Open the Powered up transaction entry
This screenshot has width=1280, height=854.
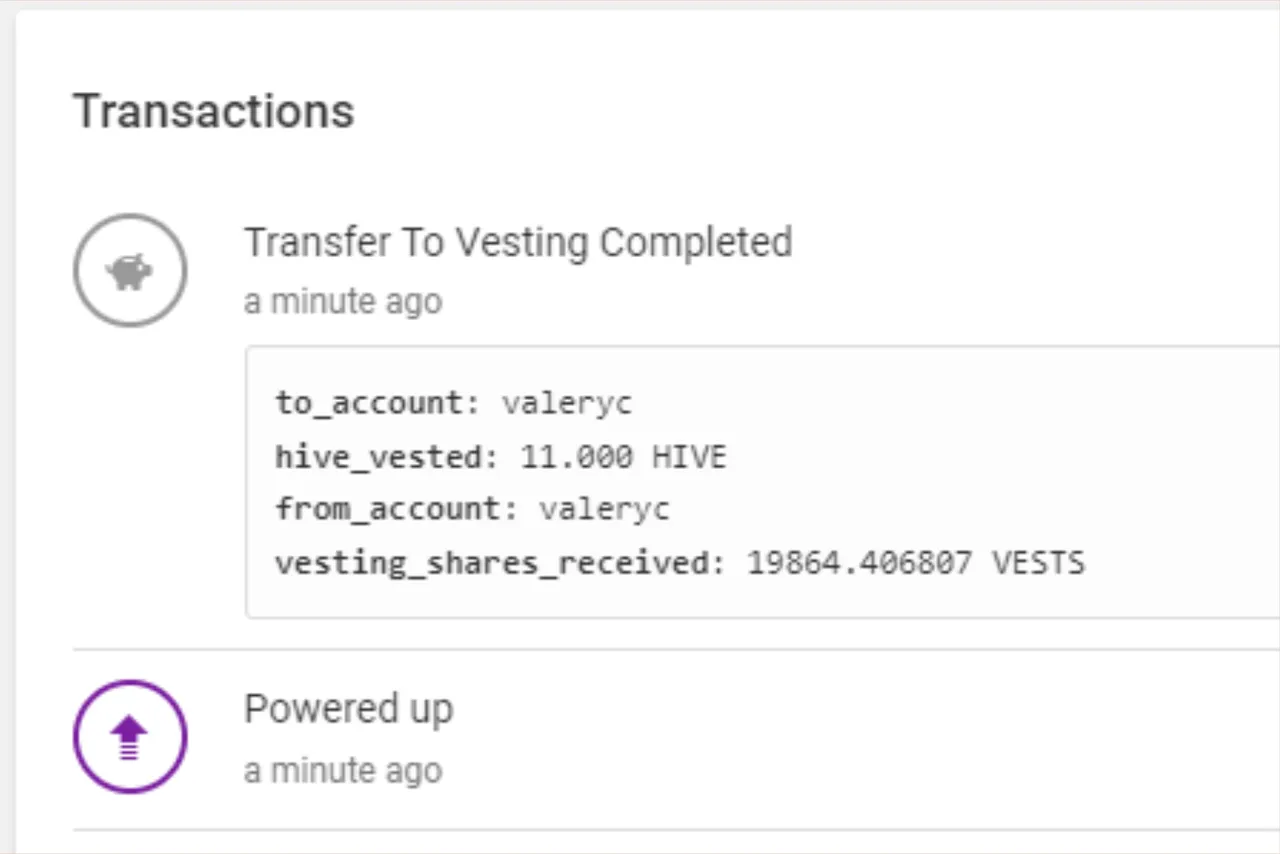click(x=348, y=709)
